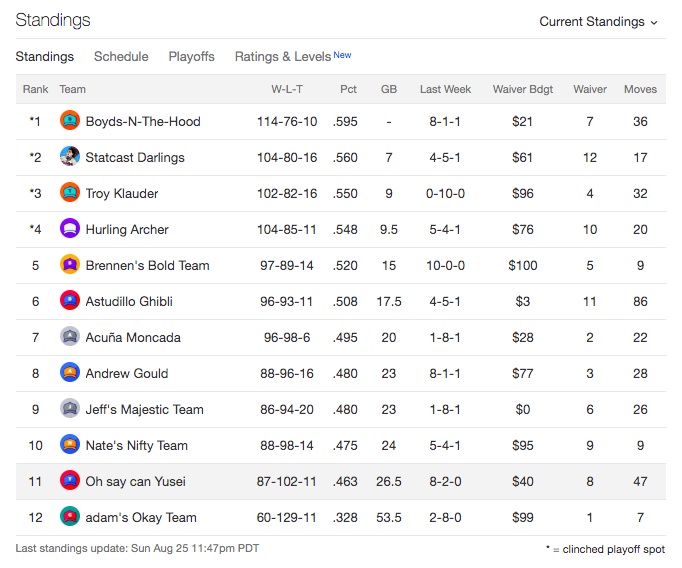
Task: Select Acuña Moncada gray avatar icon
Action: 70,337
